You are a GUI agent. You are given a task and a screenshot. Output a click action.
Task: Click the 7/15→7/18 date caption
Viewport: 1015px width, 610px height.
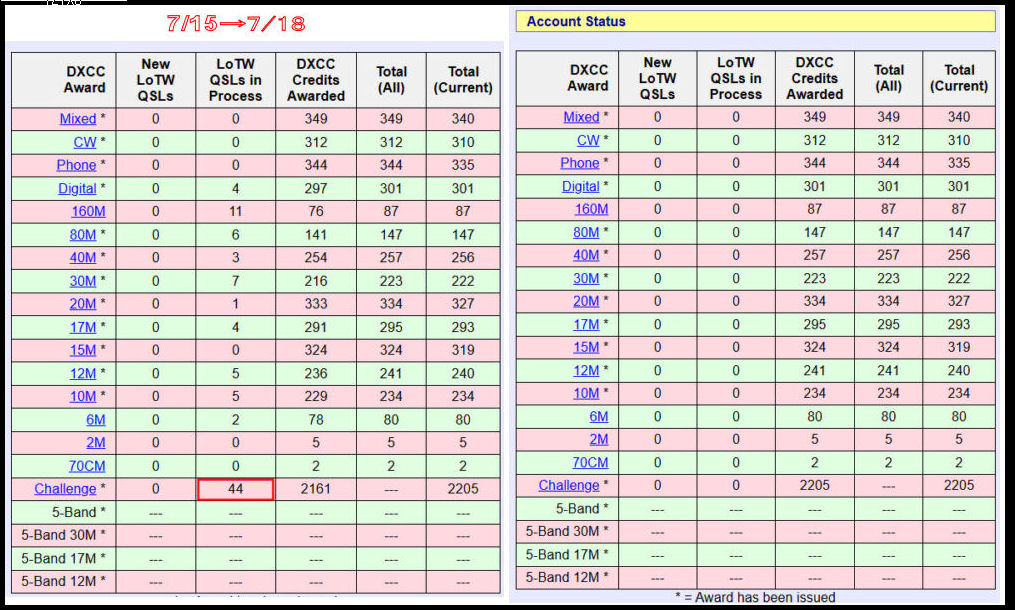[x=236, y=24]
